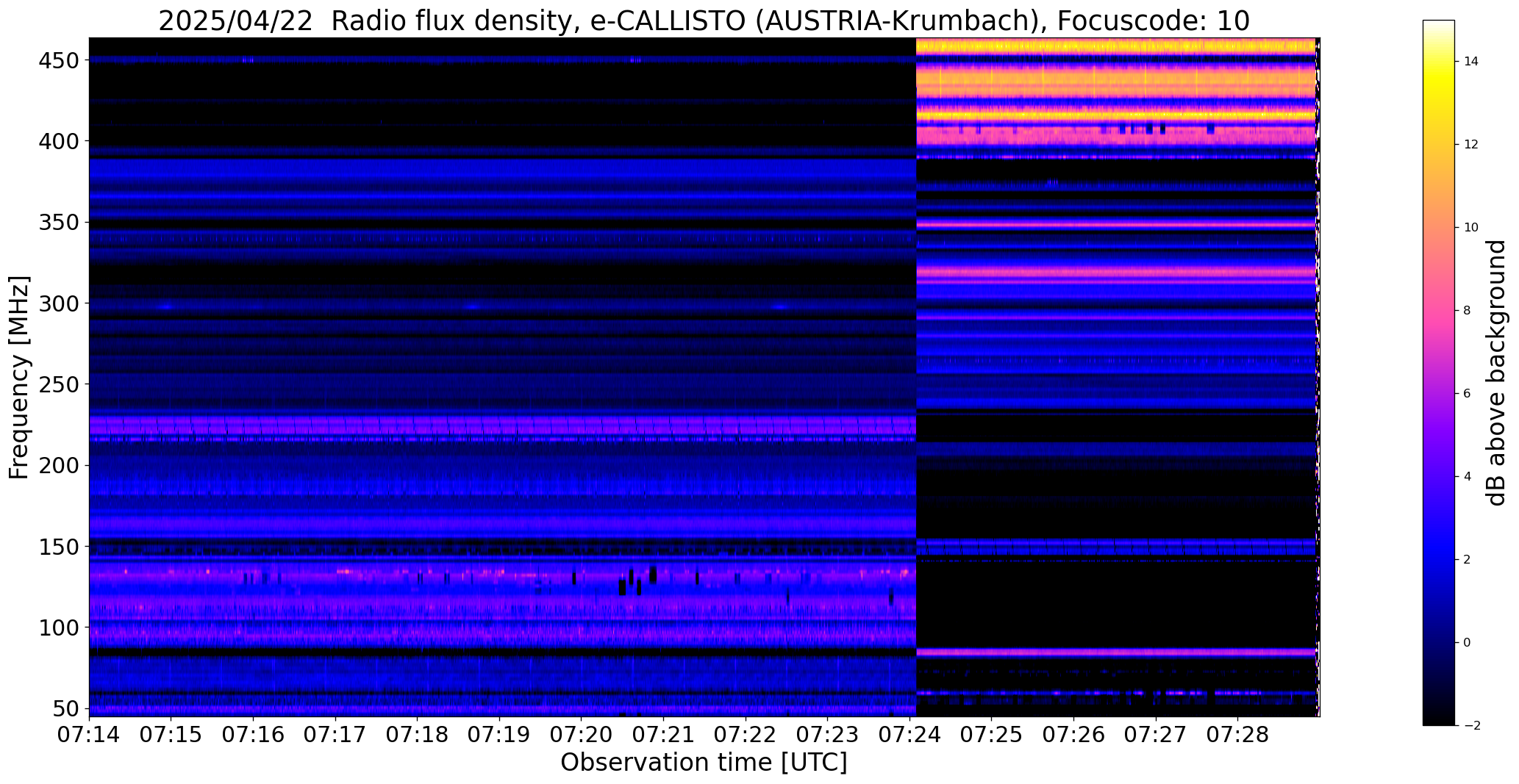The image size is (1519, 784).
Task: Click the 'dB above background' colorbar label
Action: [1495, 373]
